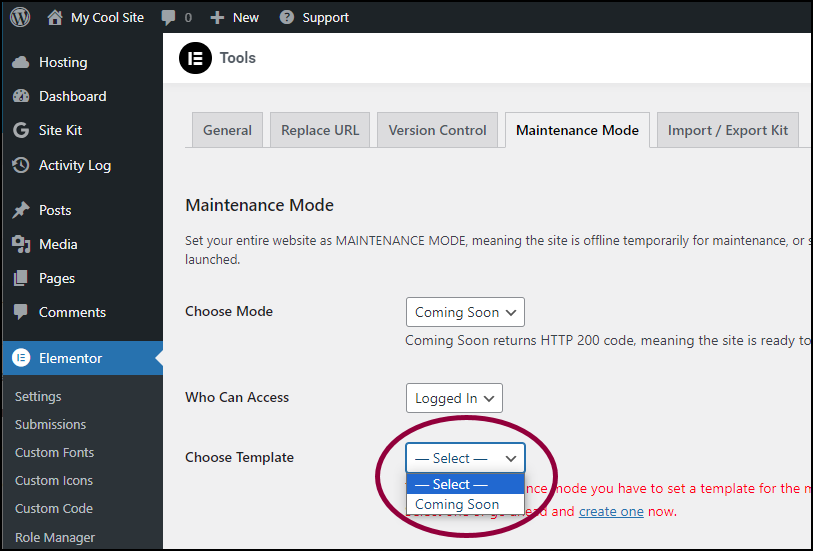Click the plus icon next to New
813x551 pixels.
(217, 18)
